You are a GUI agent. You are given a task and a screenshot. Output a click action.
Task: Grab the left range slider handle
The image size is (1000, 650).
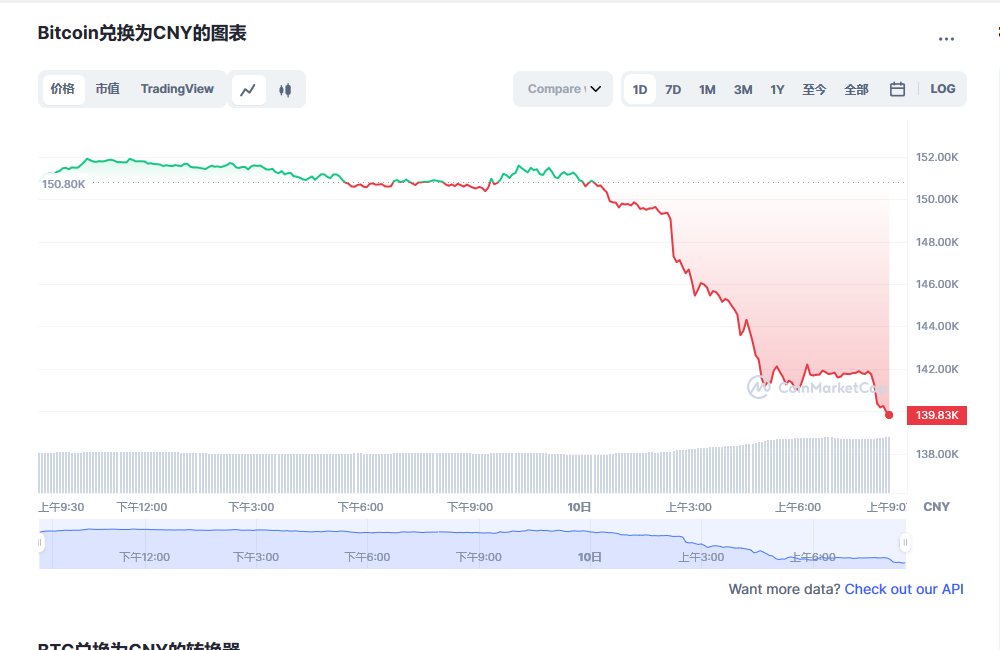pyautogui.click(x=41, y=543)
